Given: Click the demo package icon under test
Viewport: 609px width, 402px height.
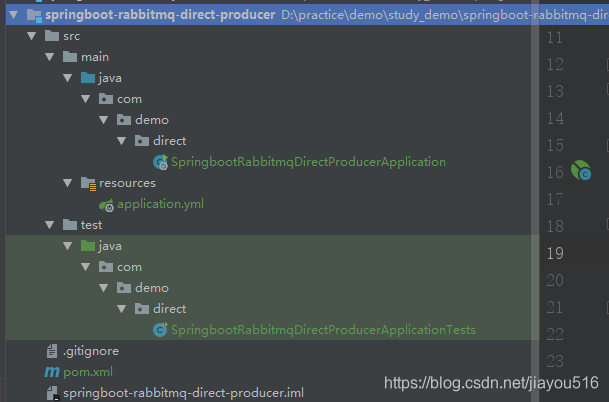Looking at the screenshot, I should tap(124, 287).
